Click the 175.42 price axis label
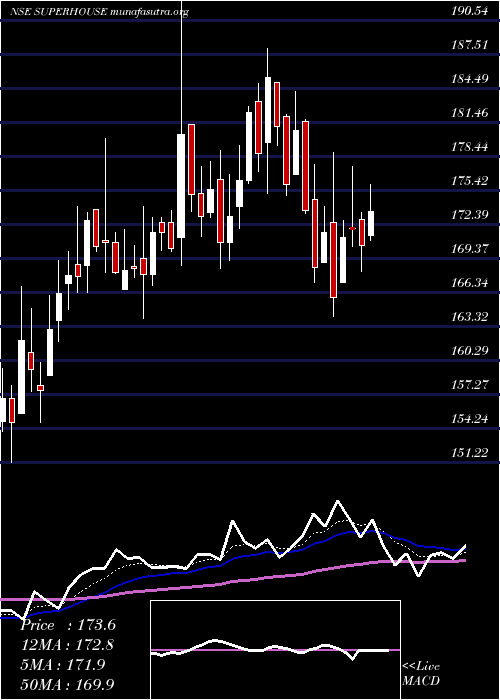The height and width of the screenshot is (700, 500). click(469, 182)
